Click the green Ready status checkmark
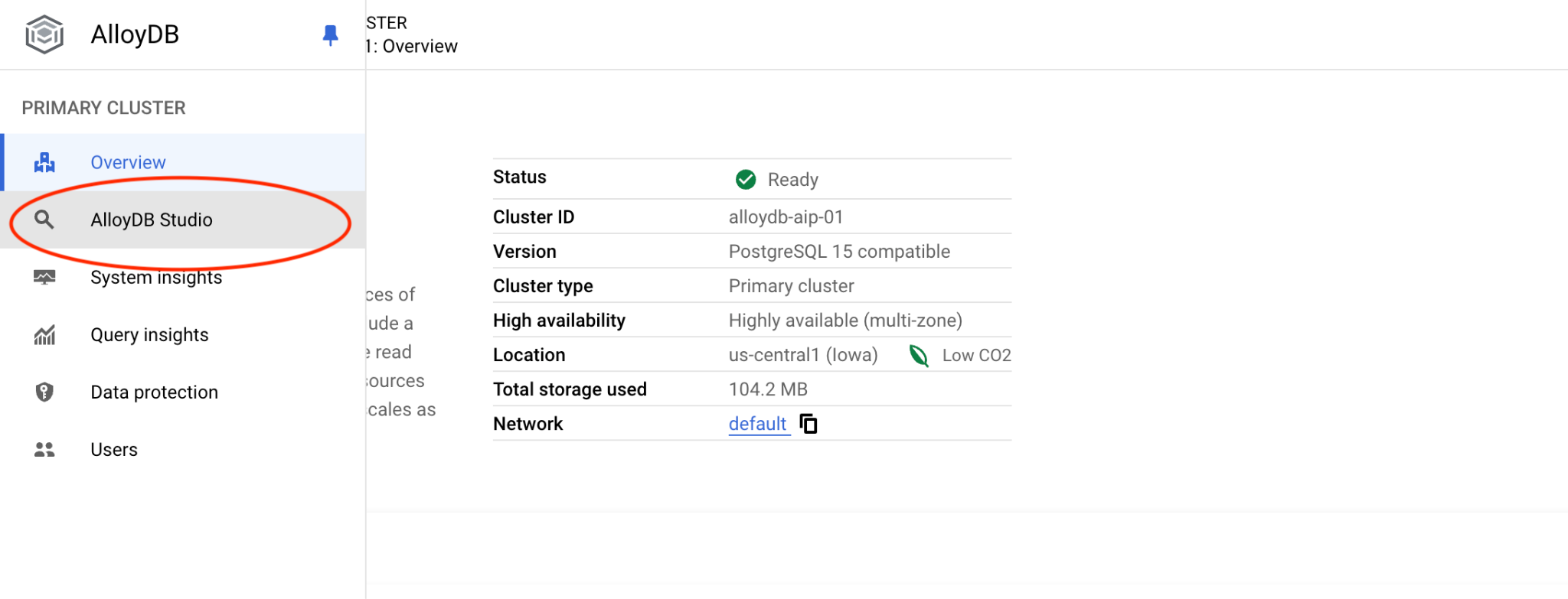 tap(746, 180)
